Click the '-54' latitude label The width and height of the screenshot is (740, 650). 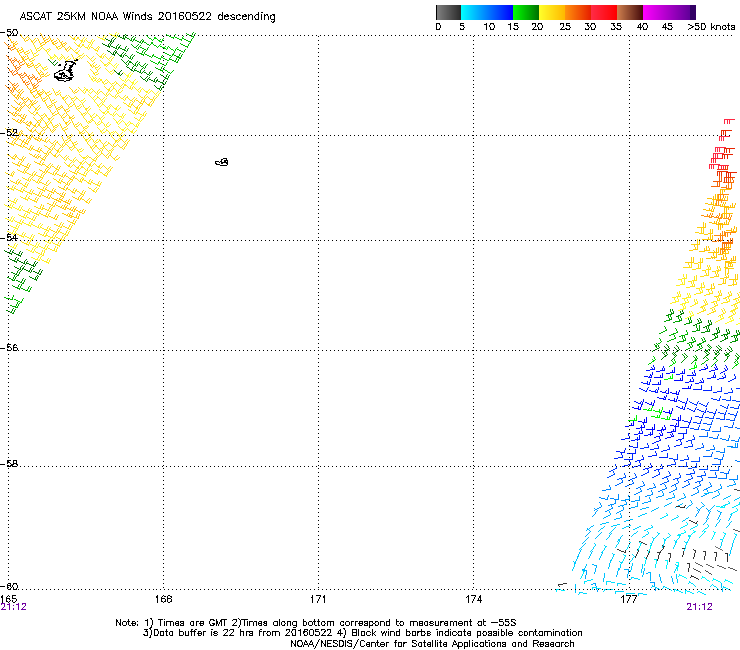(9, 237)
